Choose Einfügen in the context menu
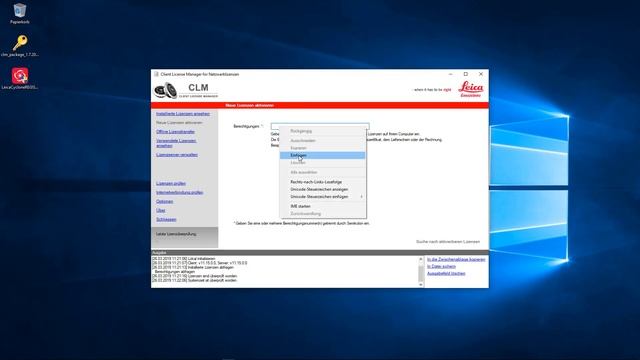The height and width of the screenshot is (360, 640). click(x=322, y=155)
